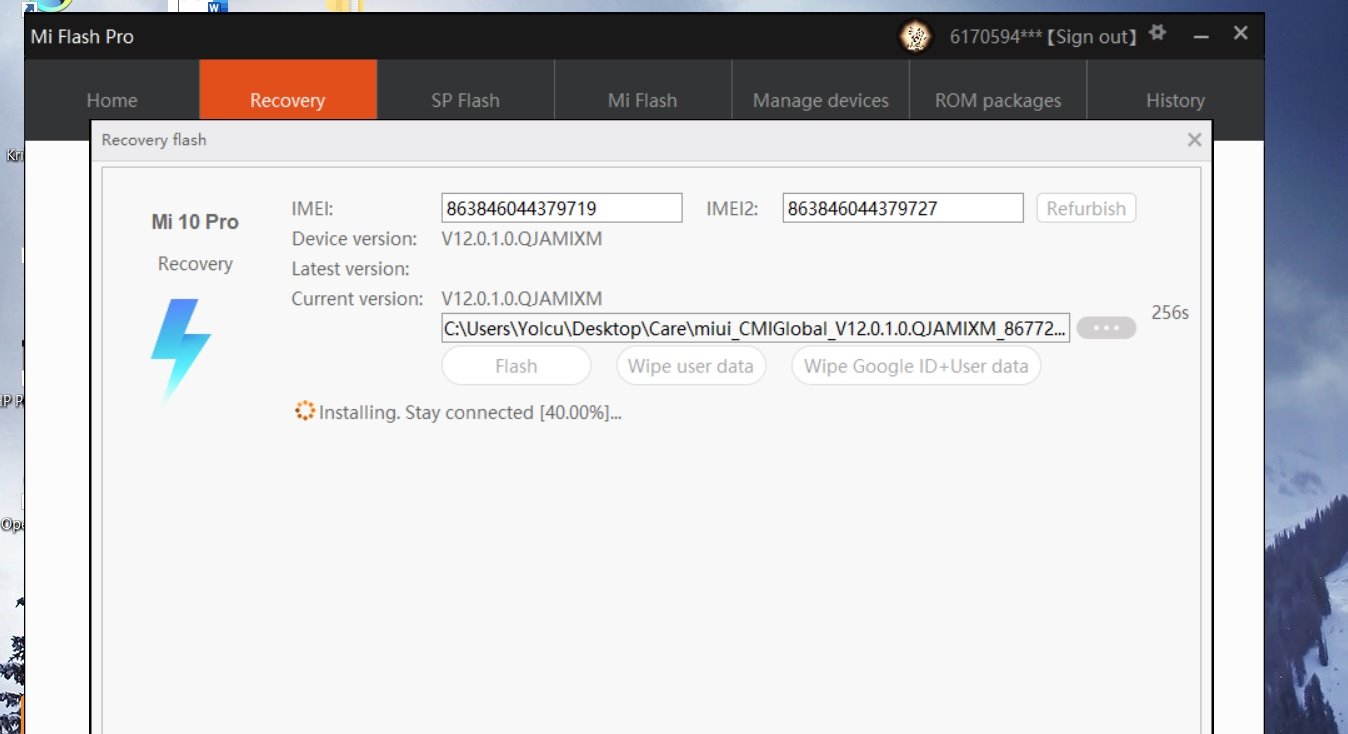Open the Mi Flash tab
Image resolution: width=1348 pixels, height=734 pixels.
[x=643, y=100]
